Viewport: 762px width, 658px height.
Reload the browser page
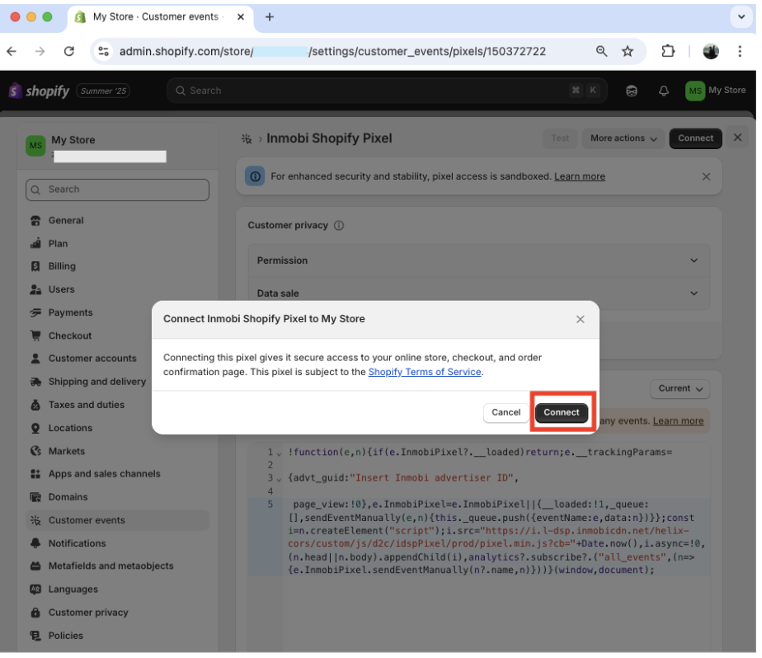pos(69,52)
